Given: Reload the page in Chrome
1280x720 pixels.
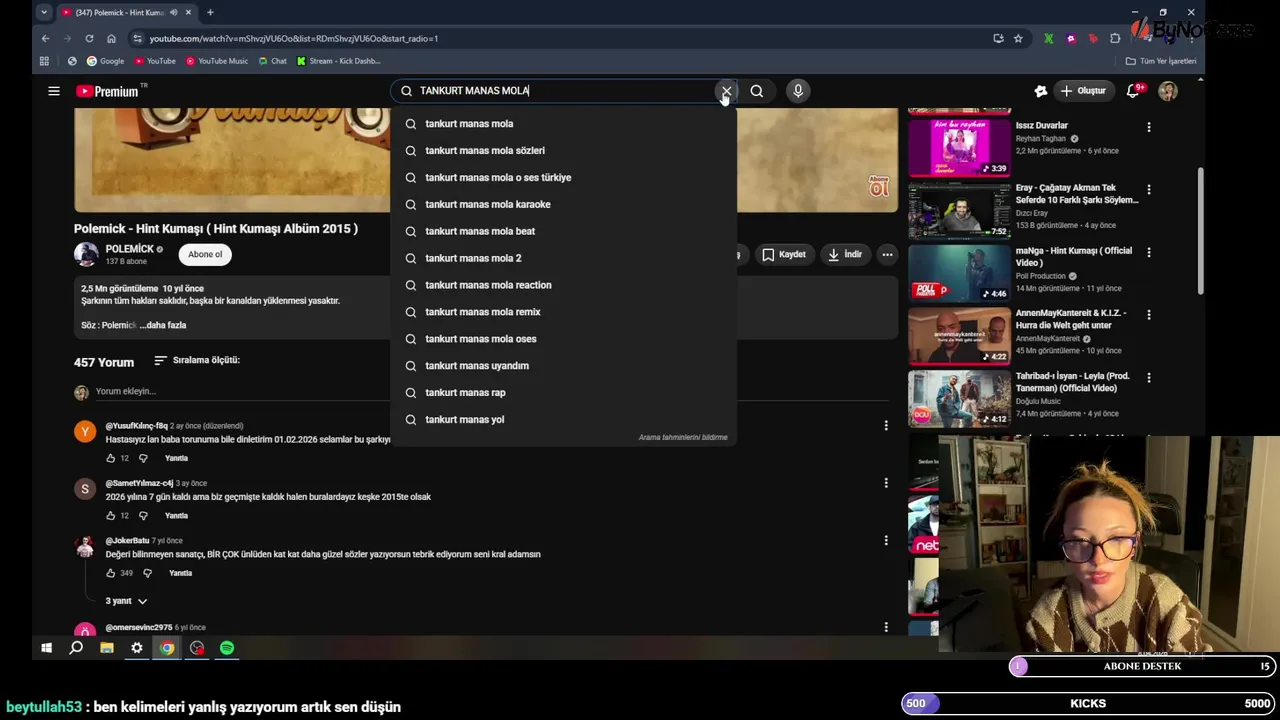Looking at the screenshot, I should click(89, 38).
